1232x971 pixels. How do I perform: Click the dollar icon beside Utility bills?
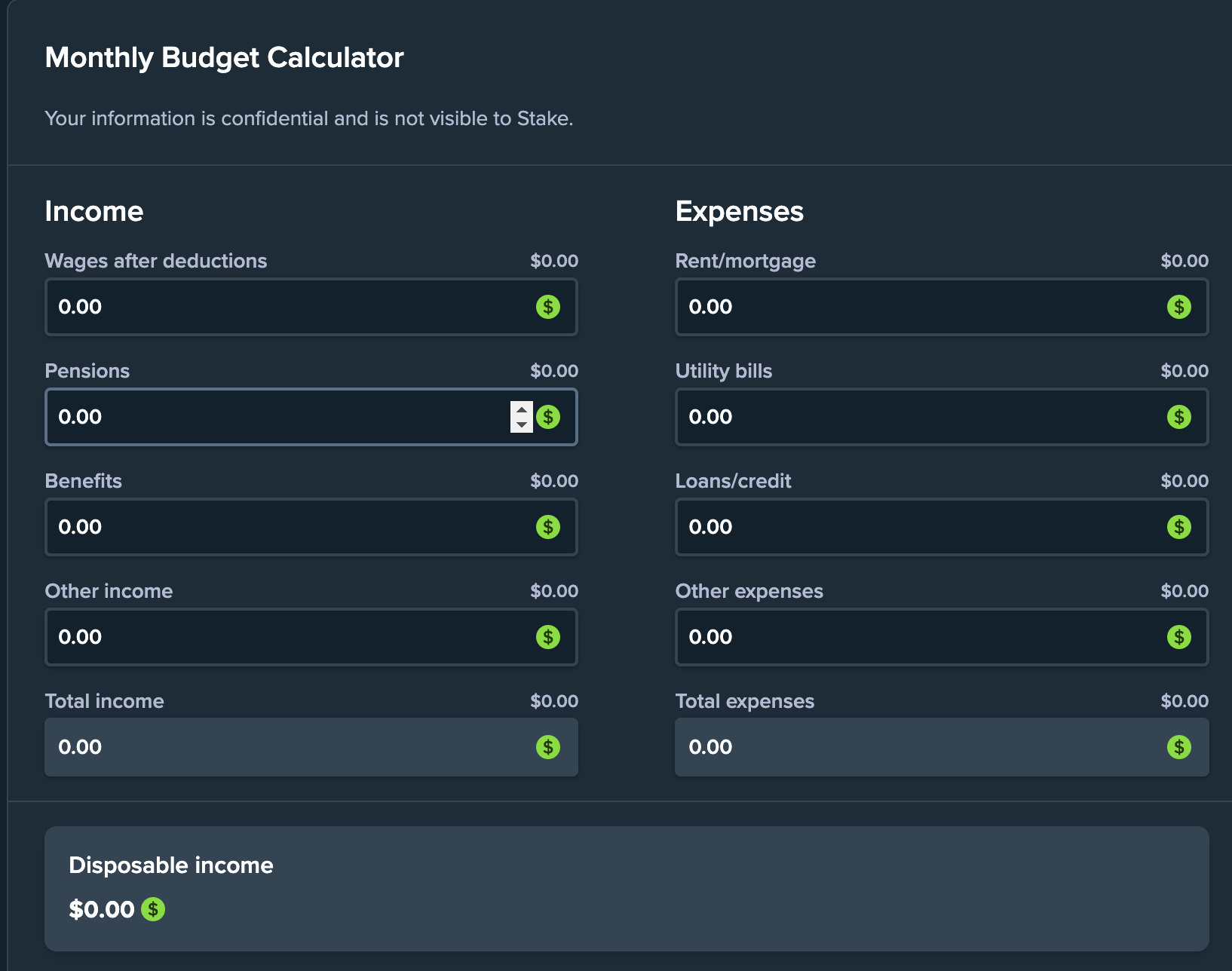pyautogui.click(x=1178, y=417)
